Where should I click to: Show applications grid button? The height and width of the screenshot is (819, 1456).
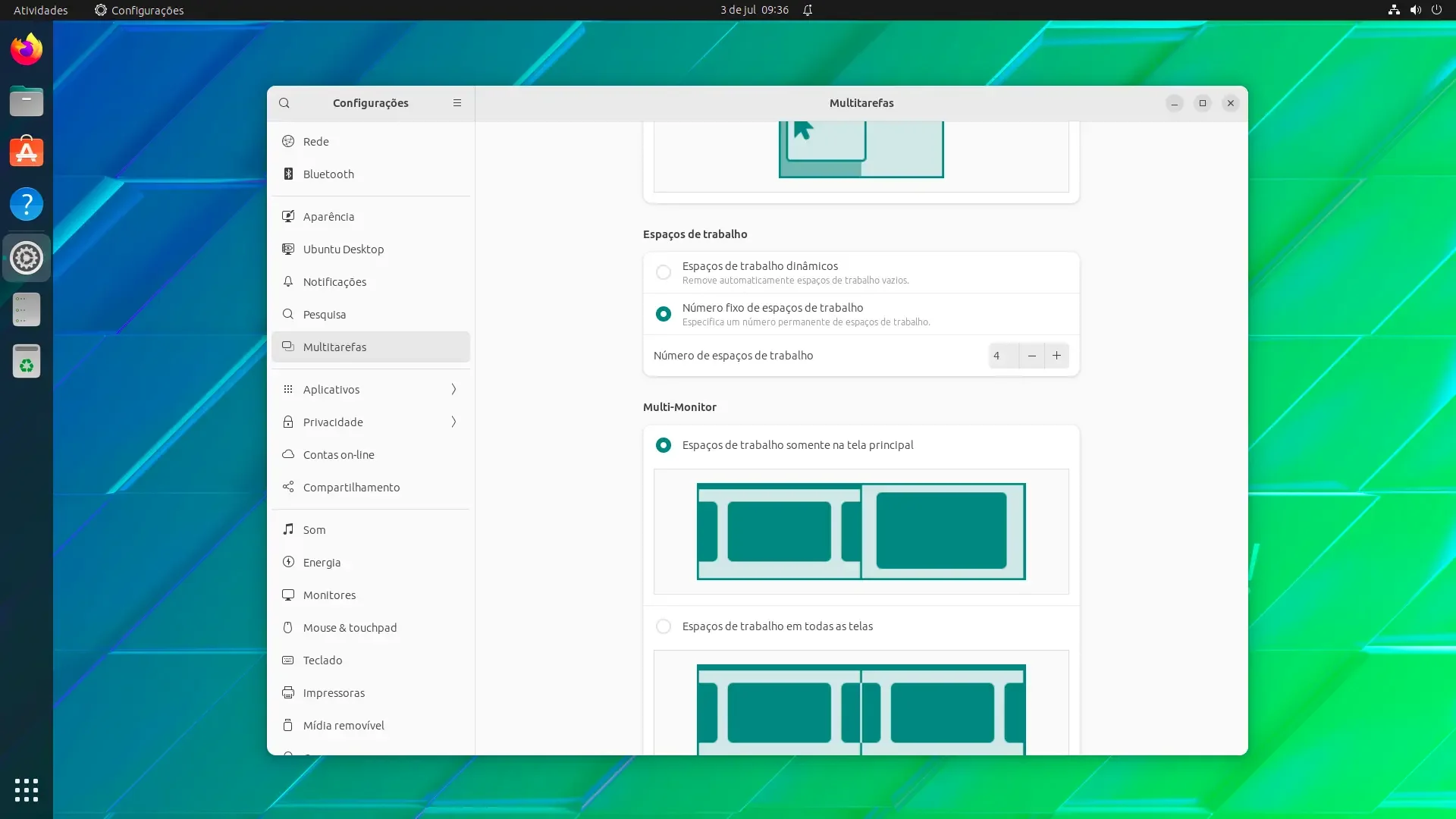27,790
